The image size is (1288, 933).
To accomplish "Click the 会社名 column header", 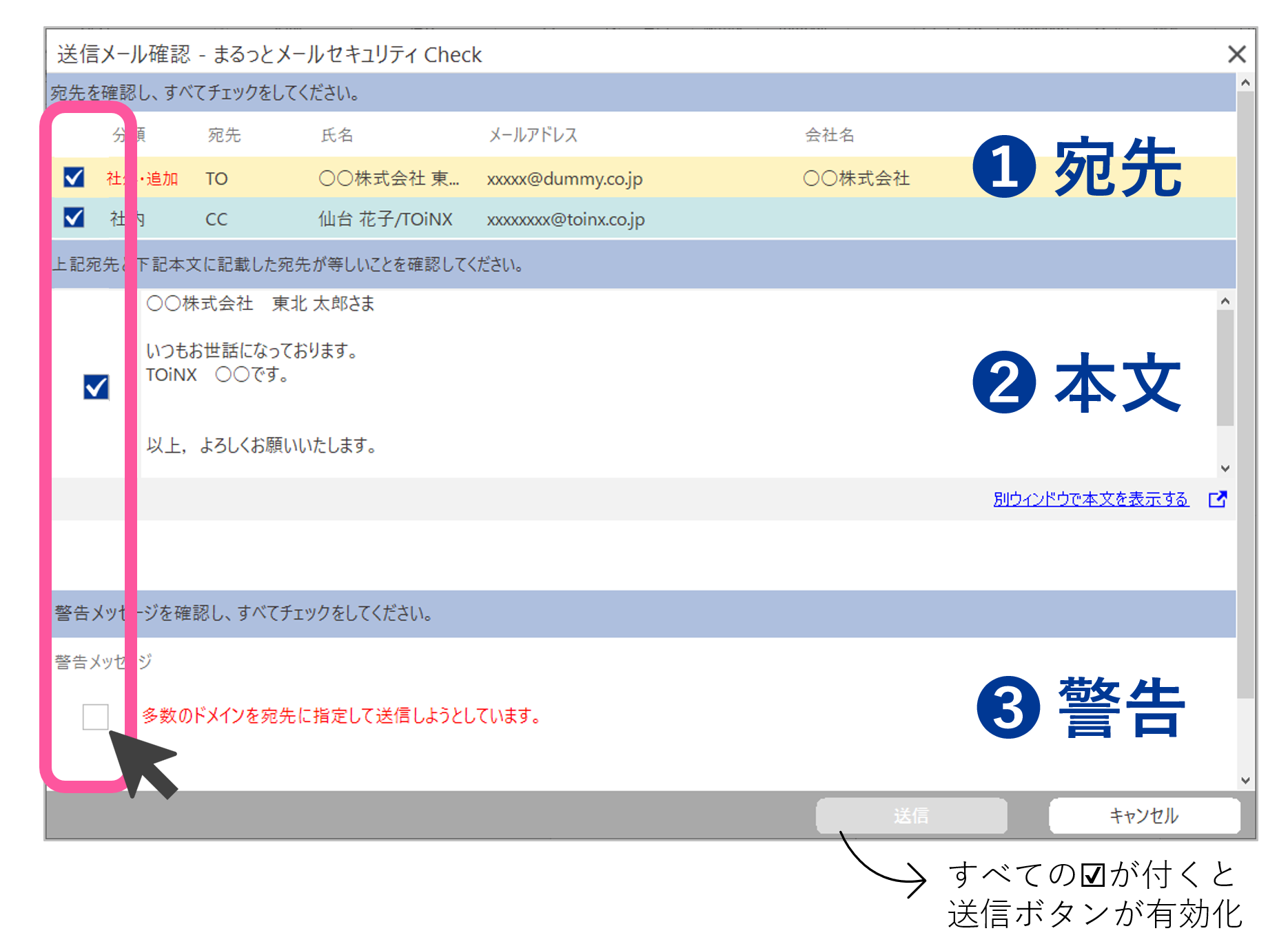I will [x=829, y=135].
